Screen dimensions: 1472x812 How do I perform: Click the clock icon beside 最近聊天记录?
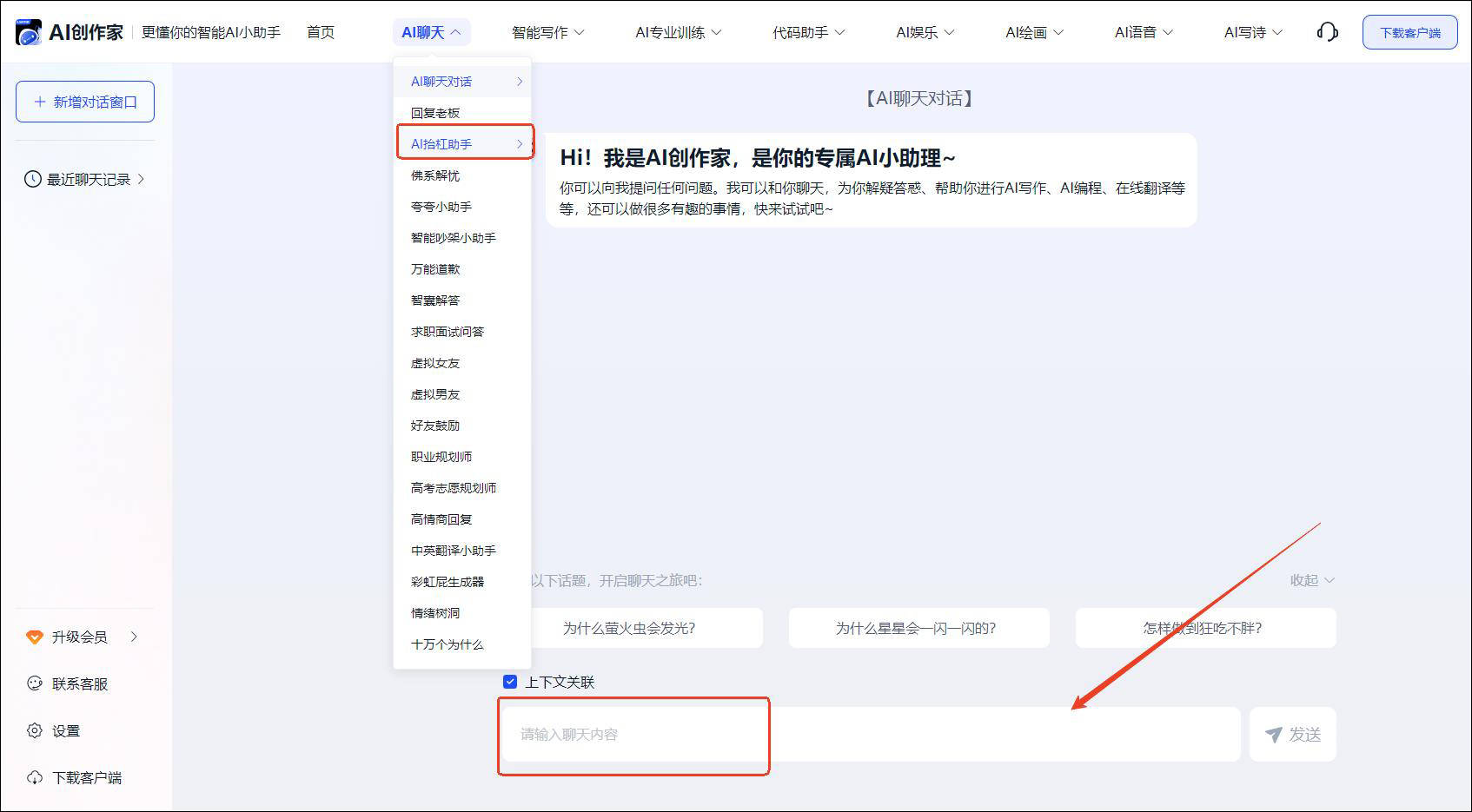tap(33, 180)
